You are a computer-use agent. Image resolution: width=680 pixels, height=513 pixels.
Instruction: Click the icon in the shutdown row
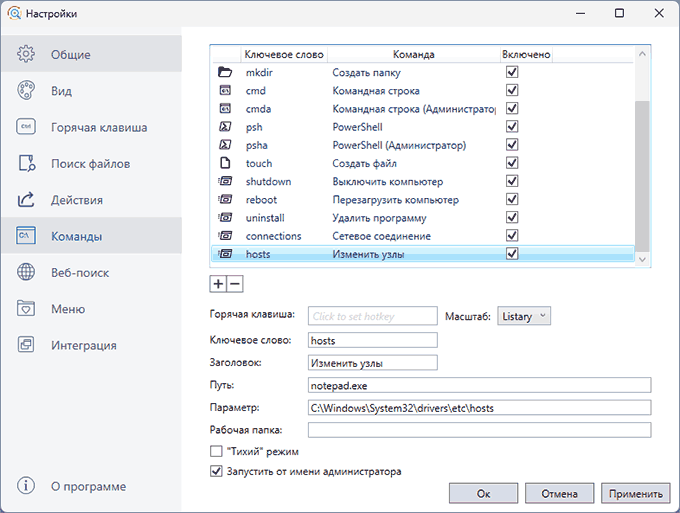225,181
